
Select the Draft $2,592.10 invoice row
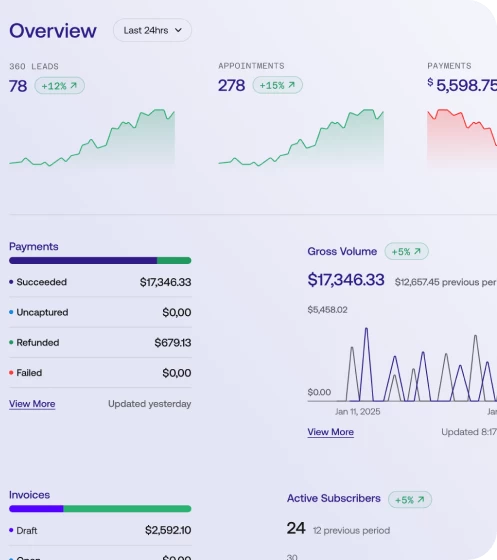coord(100,530)
